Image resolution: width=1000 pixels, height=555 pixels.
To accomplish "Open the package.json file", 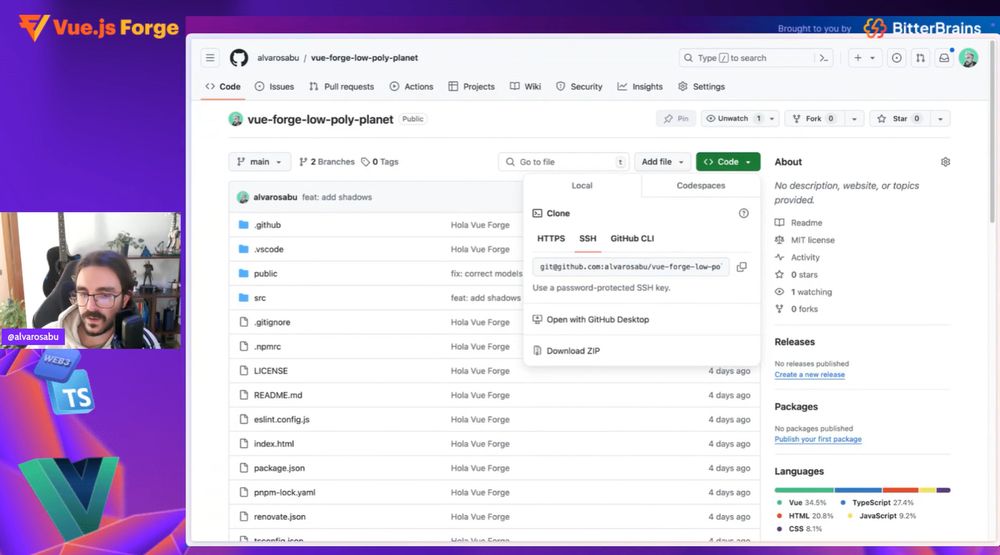I will 279,468.
